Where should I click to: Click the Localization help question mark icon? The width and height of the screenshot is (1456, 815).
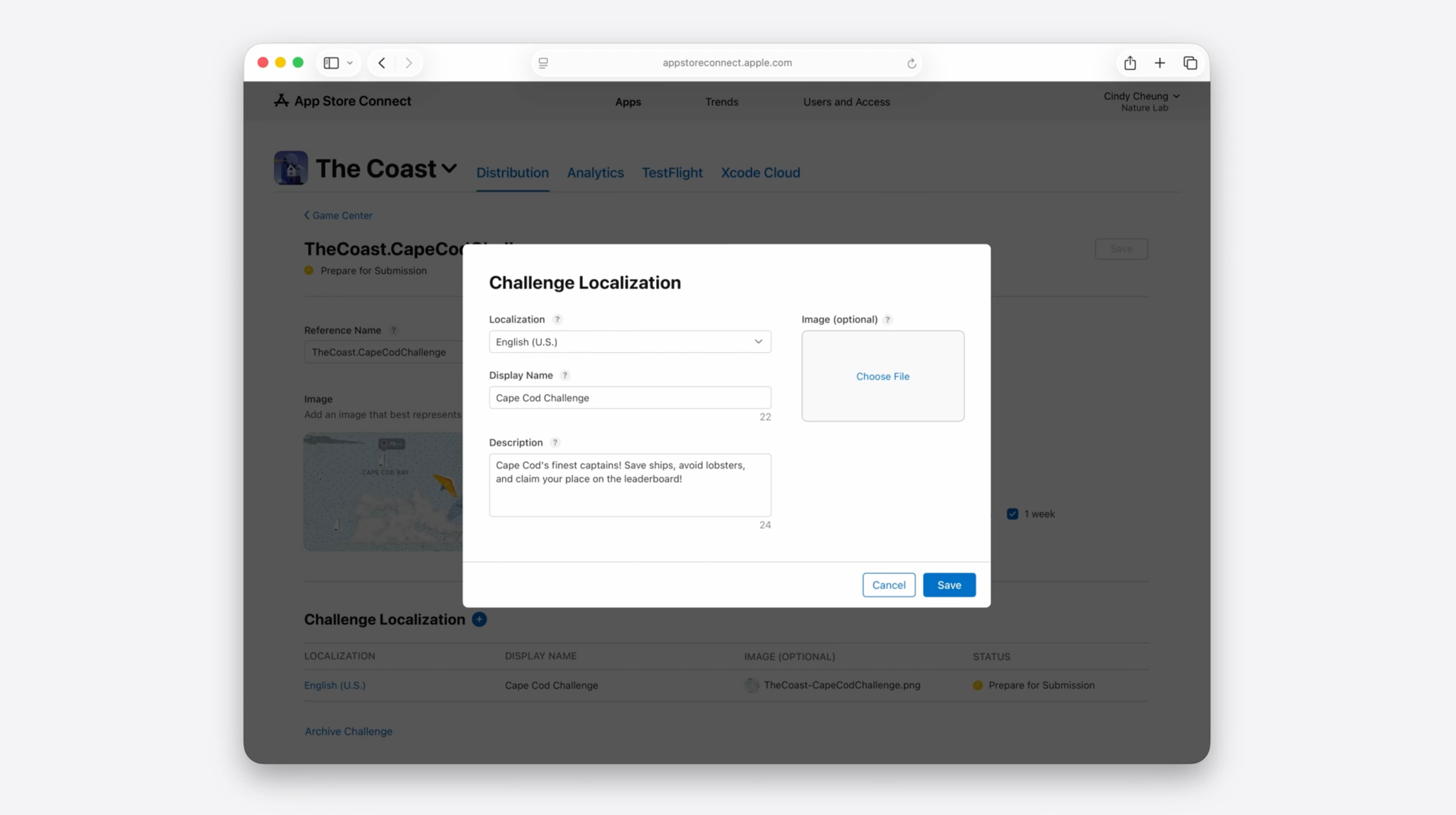pos(557,319)
